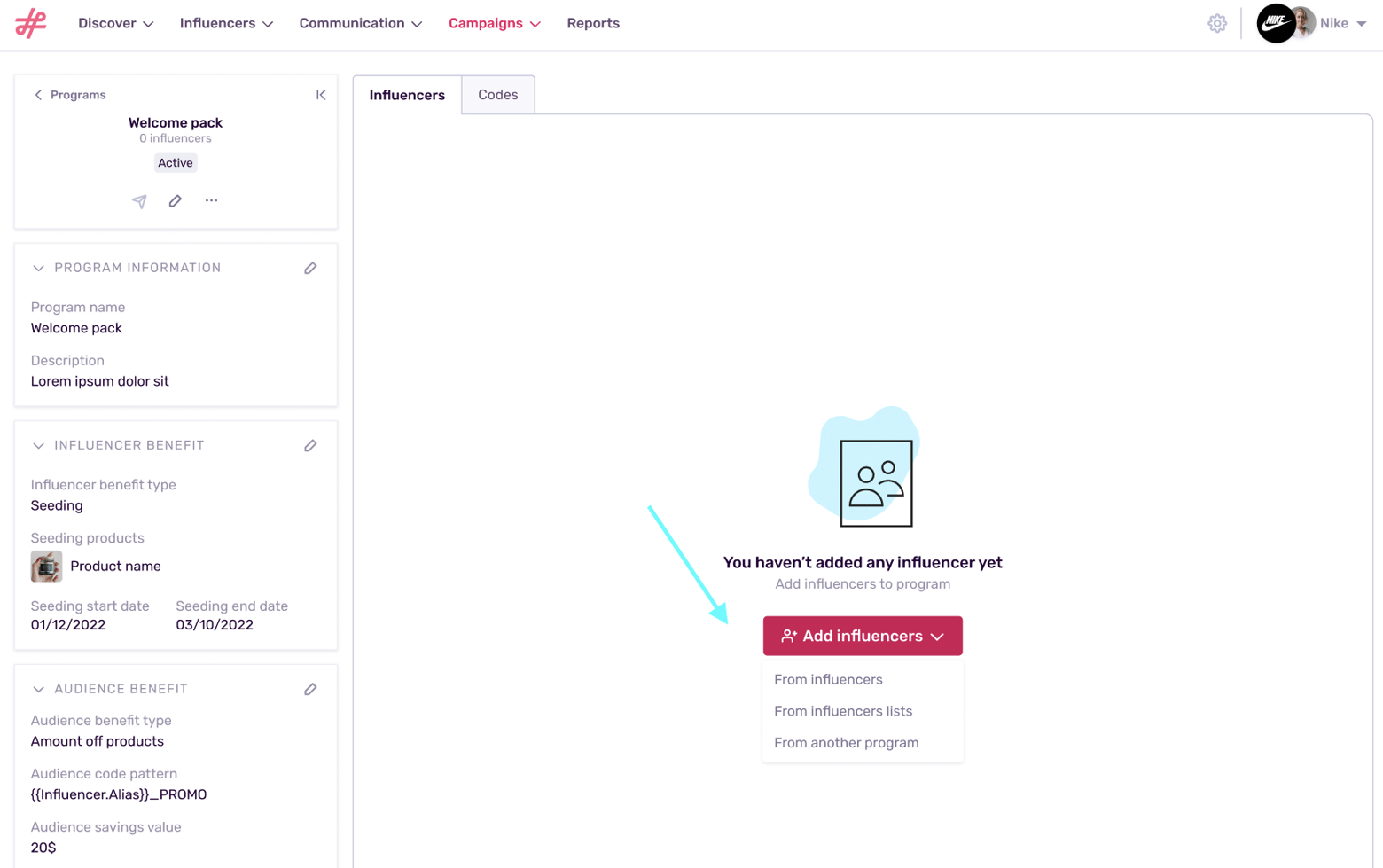The image size is (1383, 868).
Task: Collapse the Program Information section
Action: (38, 268)
